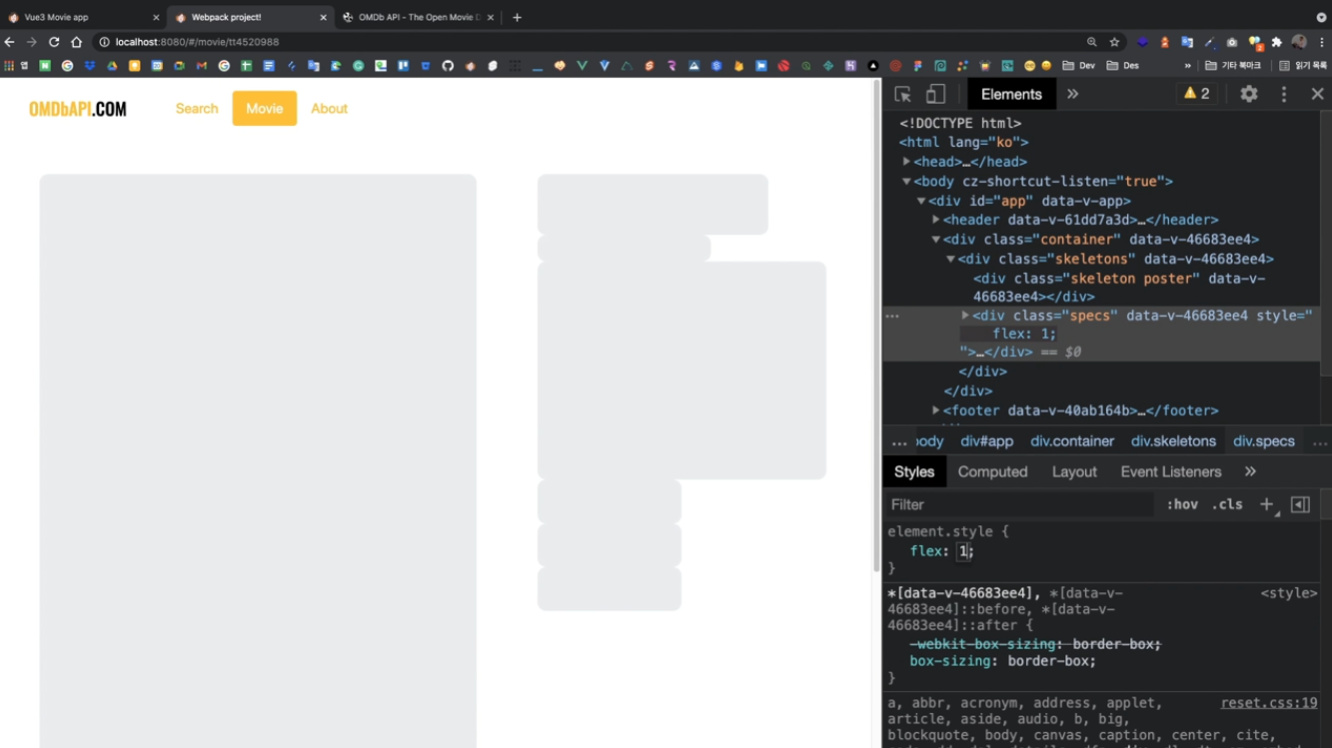The image size is (1332, 748).
Task: Show more DevTools panels via double chevron
Action: click(x=1073, y=94)
